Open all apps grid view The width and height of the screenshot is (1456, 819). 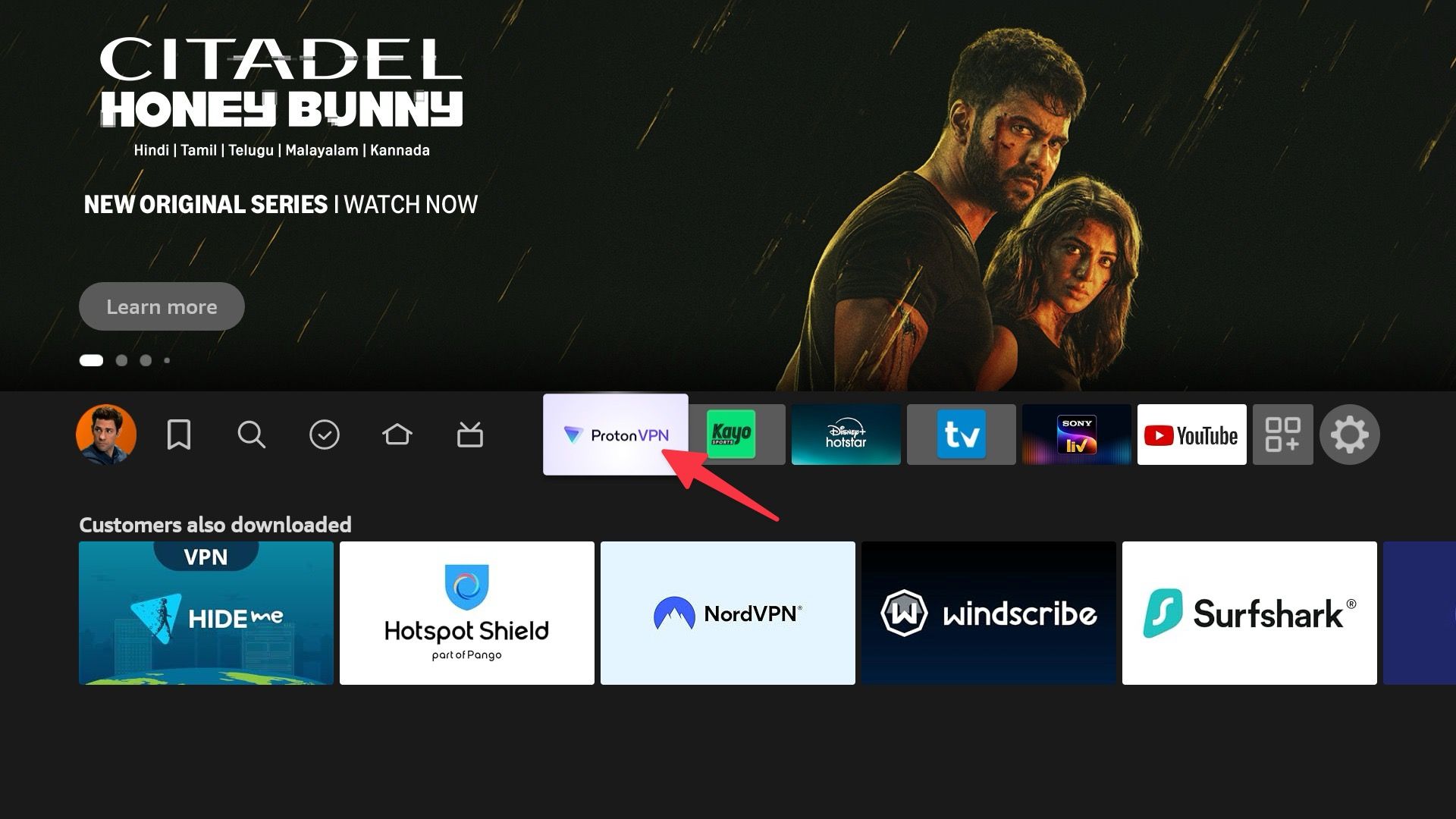(1283, 434)
